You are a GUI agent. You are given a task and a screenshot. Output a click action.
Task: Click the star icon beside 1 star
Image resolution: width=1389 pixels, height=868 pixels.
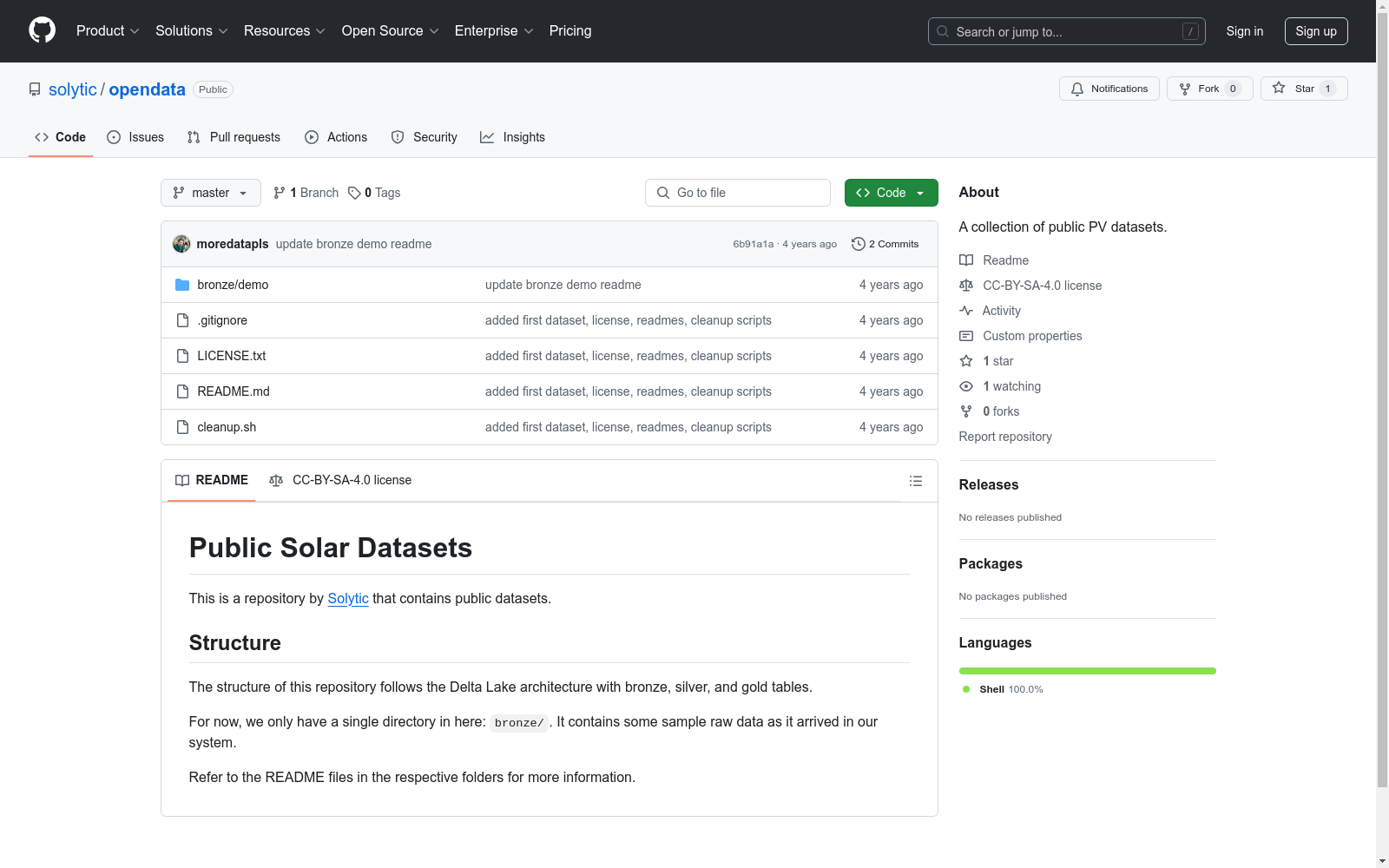[966, 361]
